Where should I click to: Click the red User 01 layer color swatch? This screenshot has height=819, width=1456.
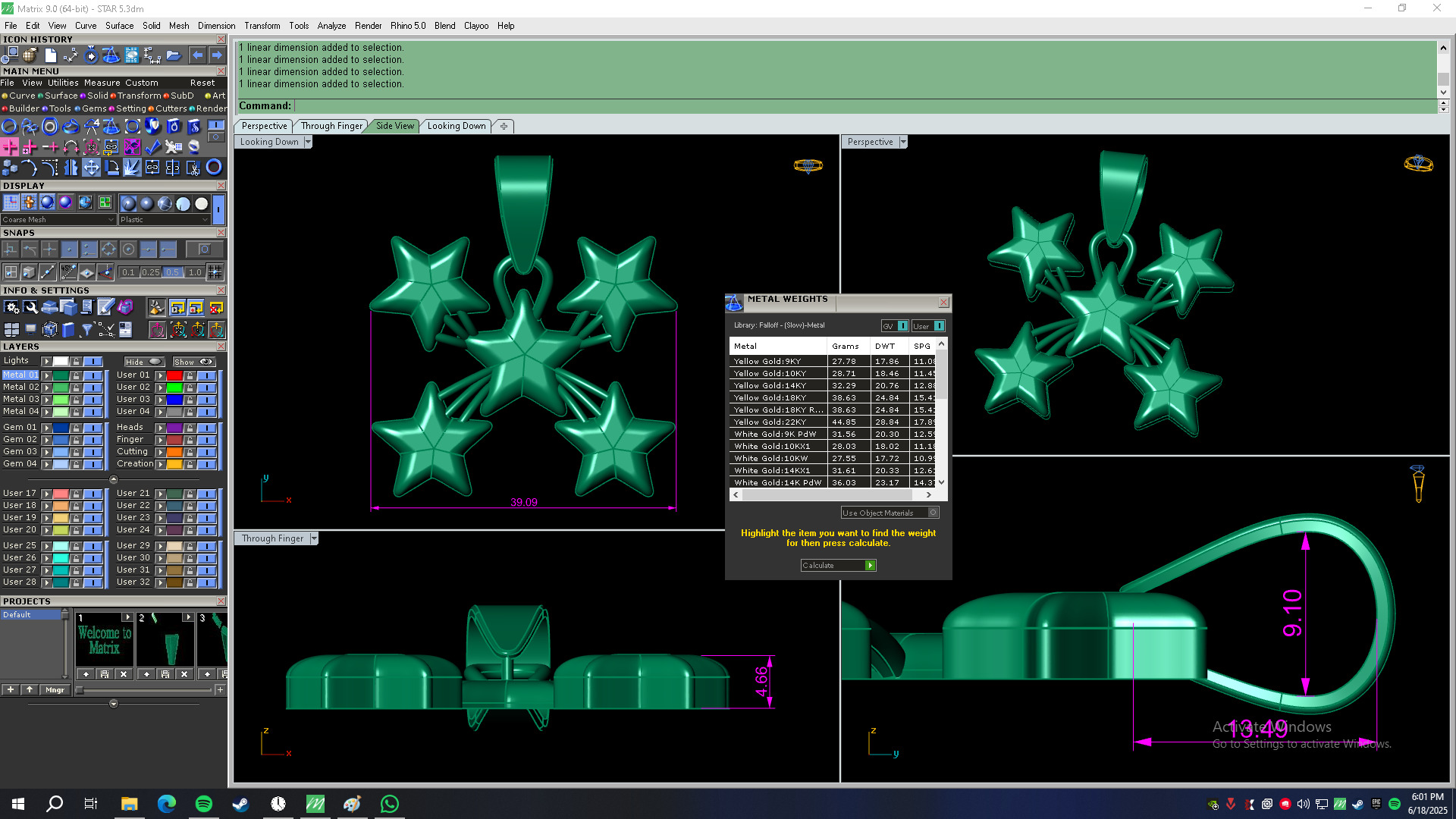174,375
